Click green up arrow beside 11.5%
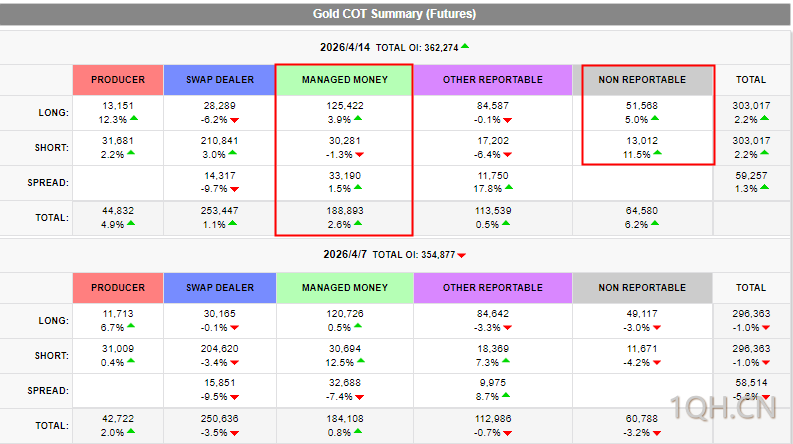The width and height of the screenshot is (793, 444). point(657,155)
